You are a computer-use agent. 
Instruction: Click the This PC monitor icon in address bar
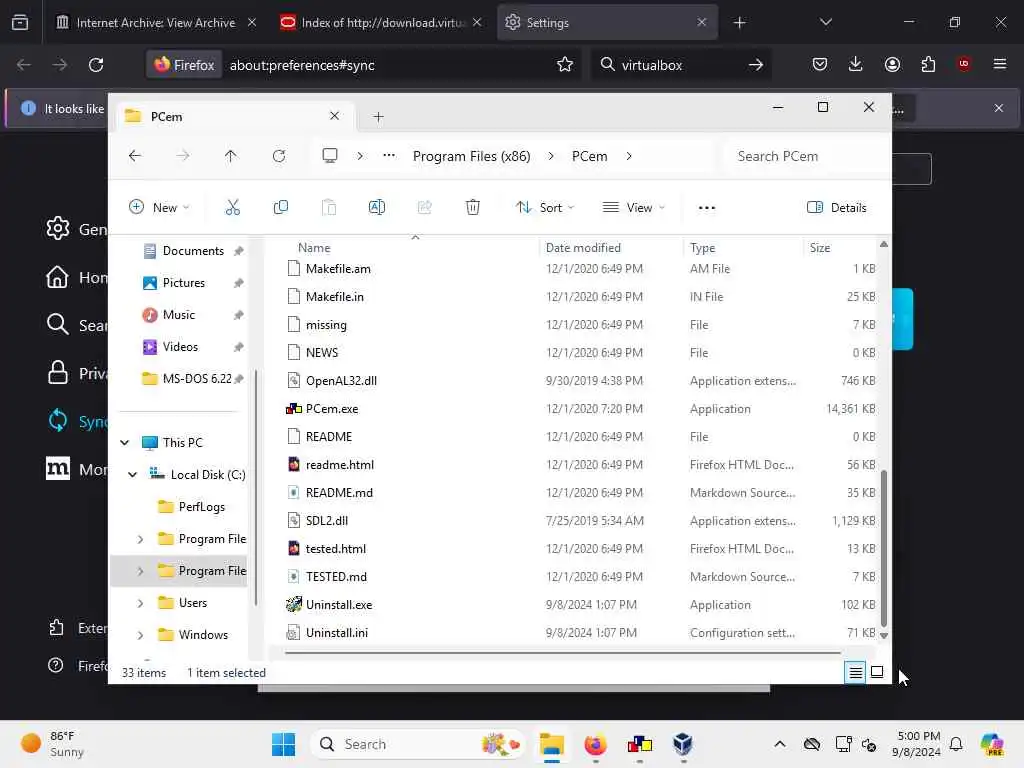click(330, 155)
